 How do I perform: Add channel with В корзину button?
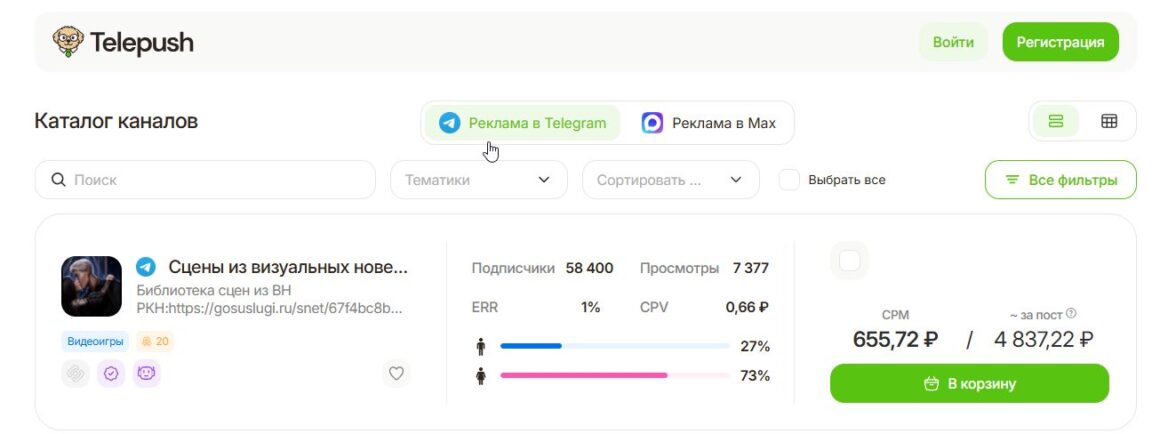tap(969, 384)
